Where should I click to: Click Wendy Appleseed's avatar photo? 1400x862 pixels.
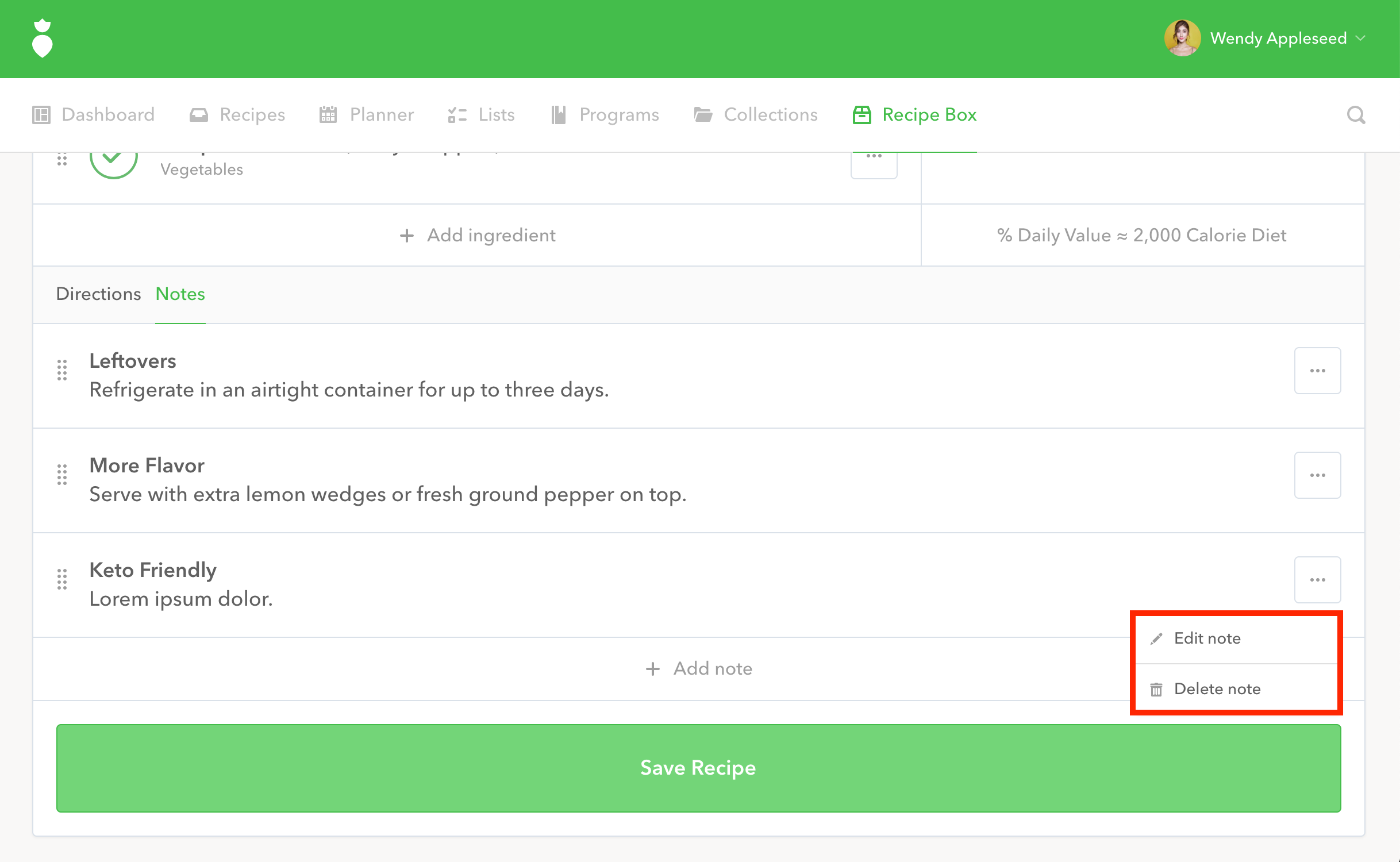tap(1182, 39)
